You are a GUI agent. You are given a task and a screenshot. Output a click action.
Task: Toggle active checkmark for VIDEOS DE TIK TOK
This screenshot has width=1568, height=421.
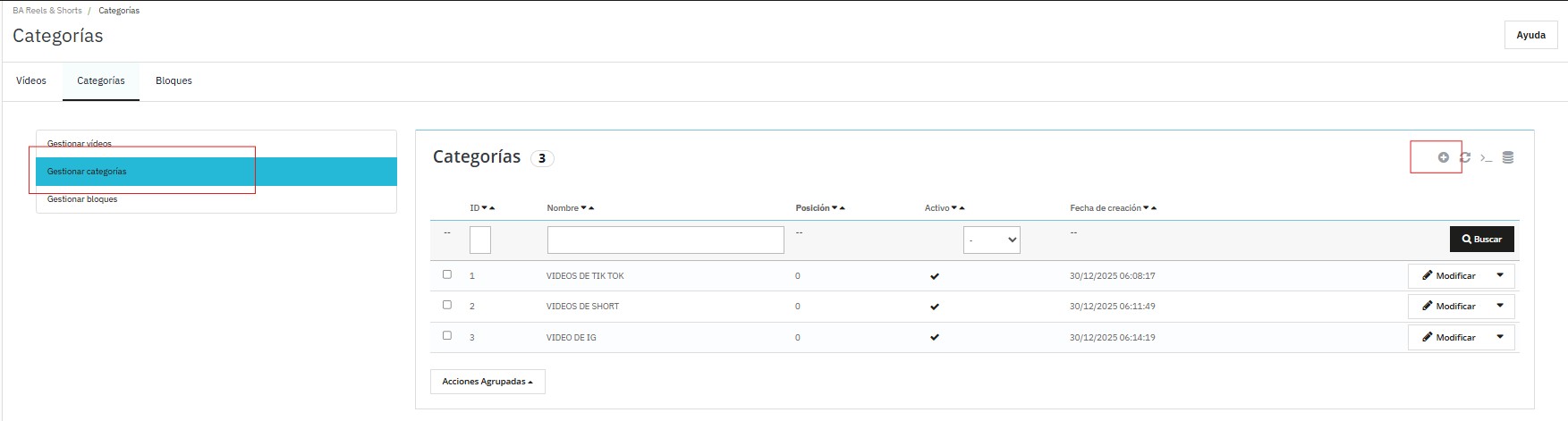coord(935,276)
